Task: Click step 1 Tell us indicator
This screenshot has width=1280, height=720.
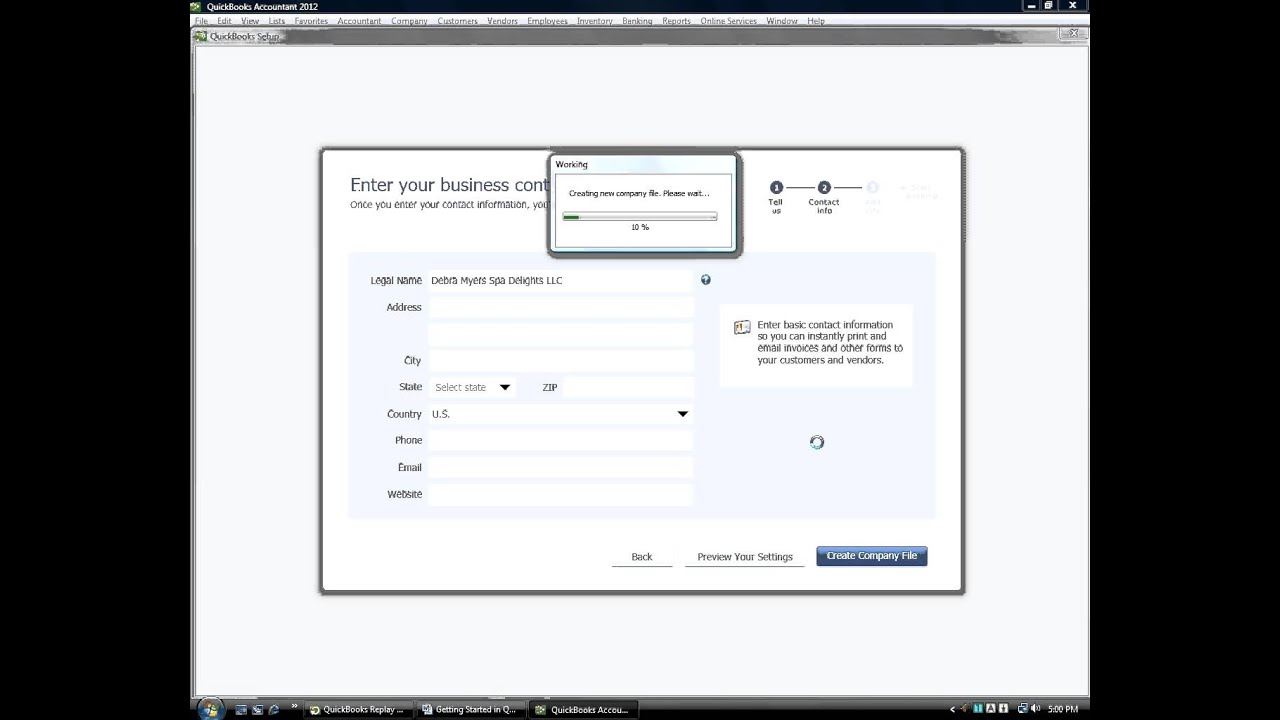Action: coord(776,187)
